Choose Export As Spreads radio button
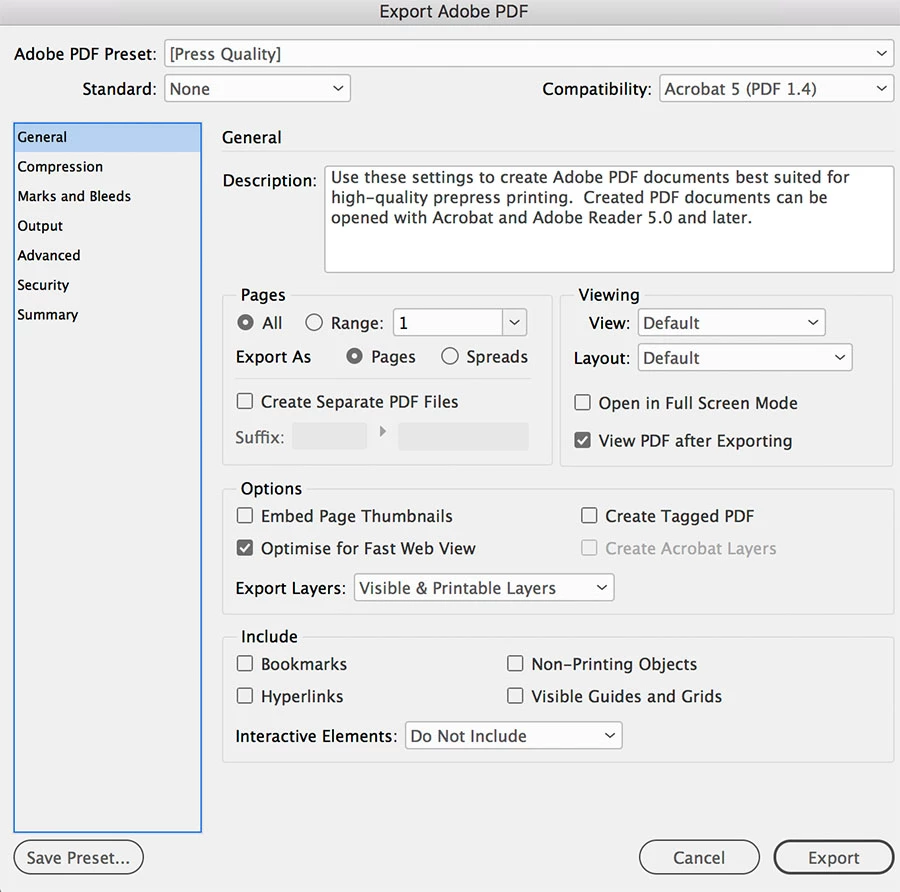900x892 pixels. pos(449,356)
